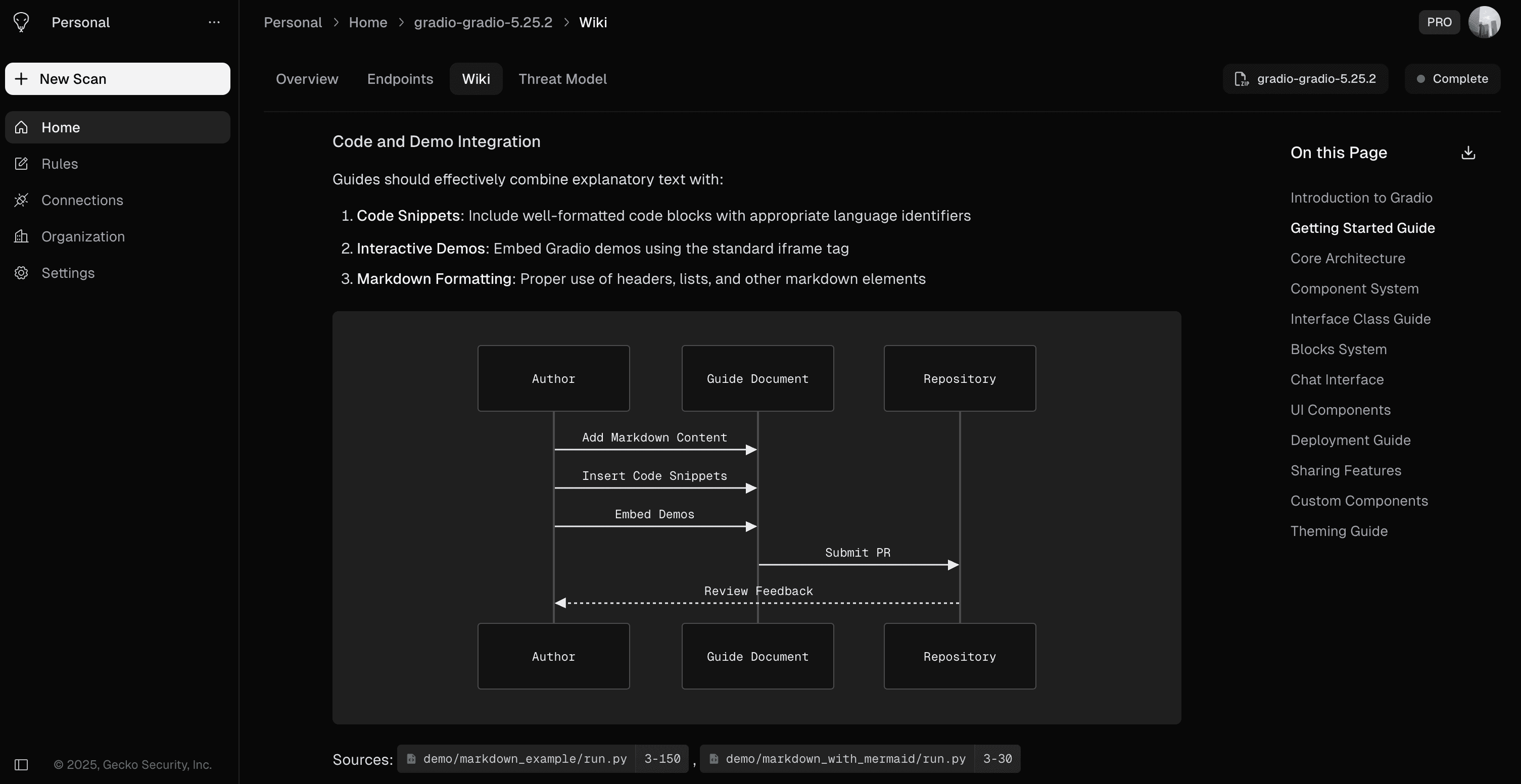This screenshot has width=1521, height=784.
Task: Toggle the Complete scan status indicator
Action: (1452, 78)
